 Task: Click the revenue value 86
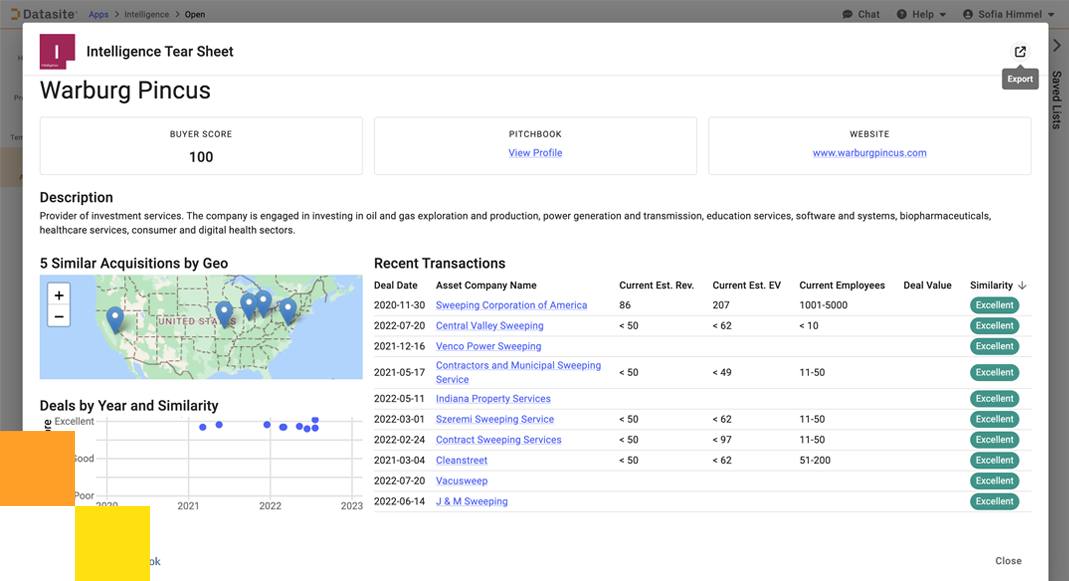[x=624, y=306]
